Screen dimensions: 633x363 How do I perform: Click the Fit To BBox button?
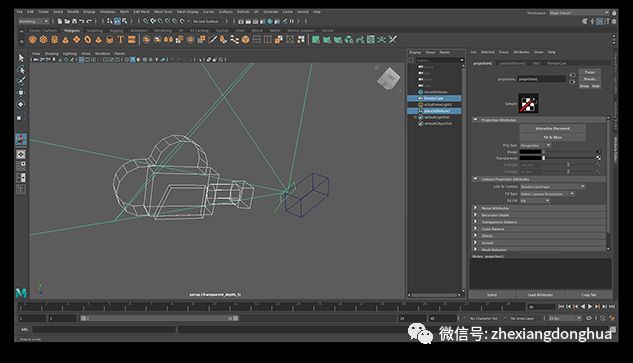tap(552, 137)
